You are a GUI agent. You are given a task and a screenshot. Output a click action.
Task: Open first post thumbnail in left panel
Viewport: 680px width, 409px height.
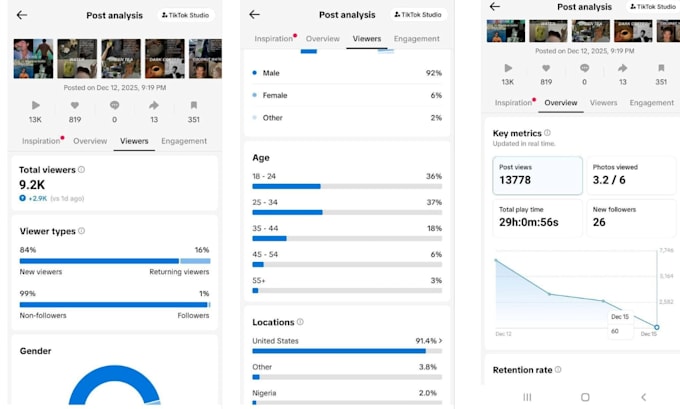pyautogui.click(x=33, y=59)
